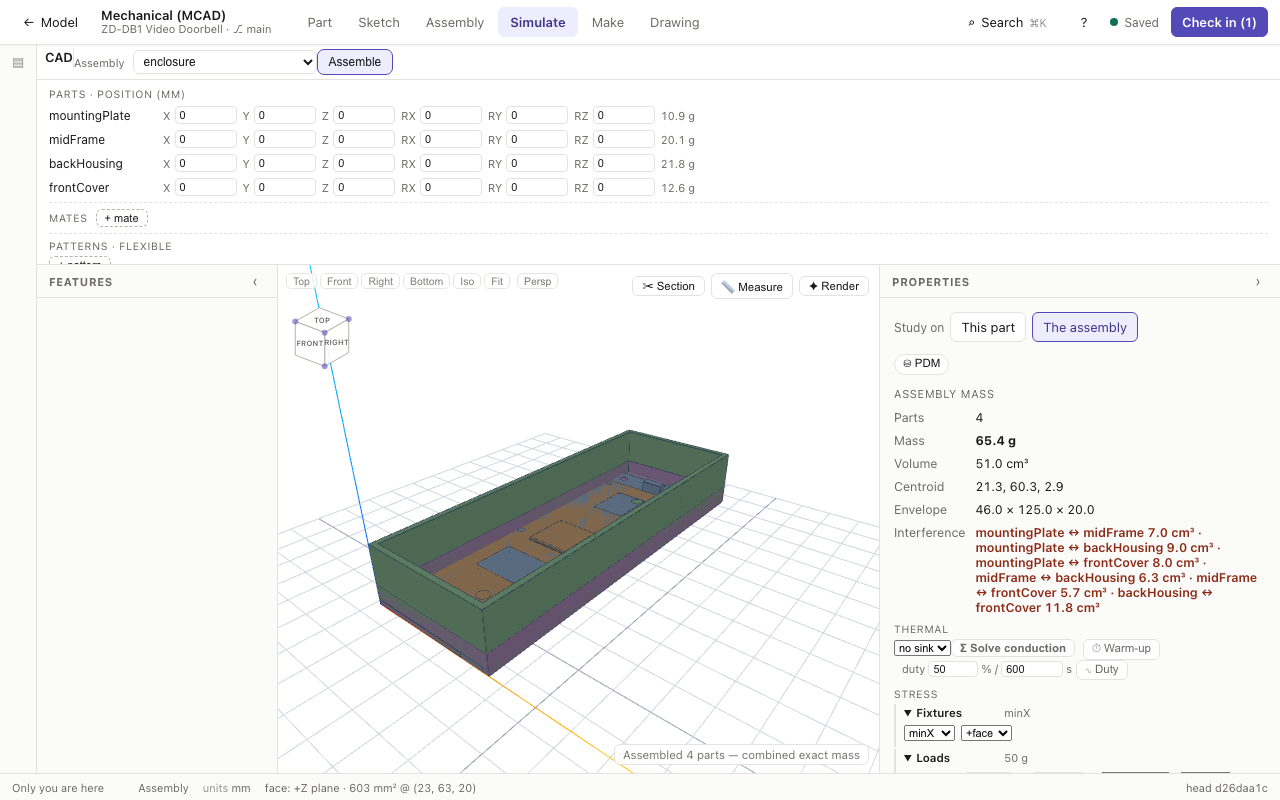Viewport: 1280px width, 800px height.
Task: Add a mate with + mate
Action: tap(122, 218)
